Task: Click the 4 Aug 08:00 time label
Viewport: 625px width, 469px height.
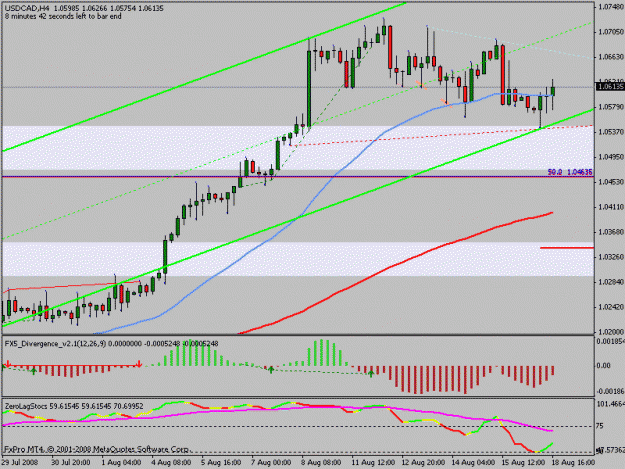Action: pyautogui.click(x=171, y=463)
